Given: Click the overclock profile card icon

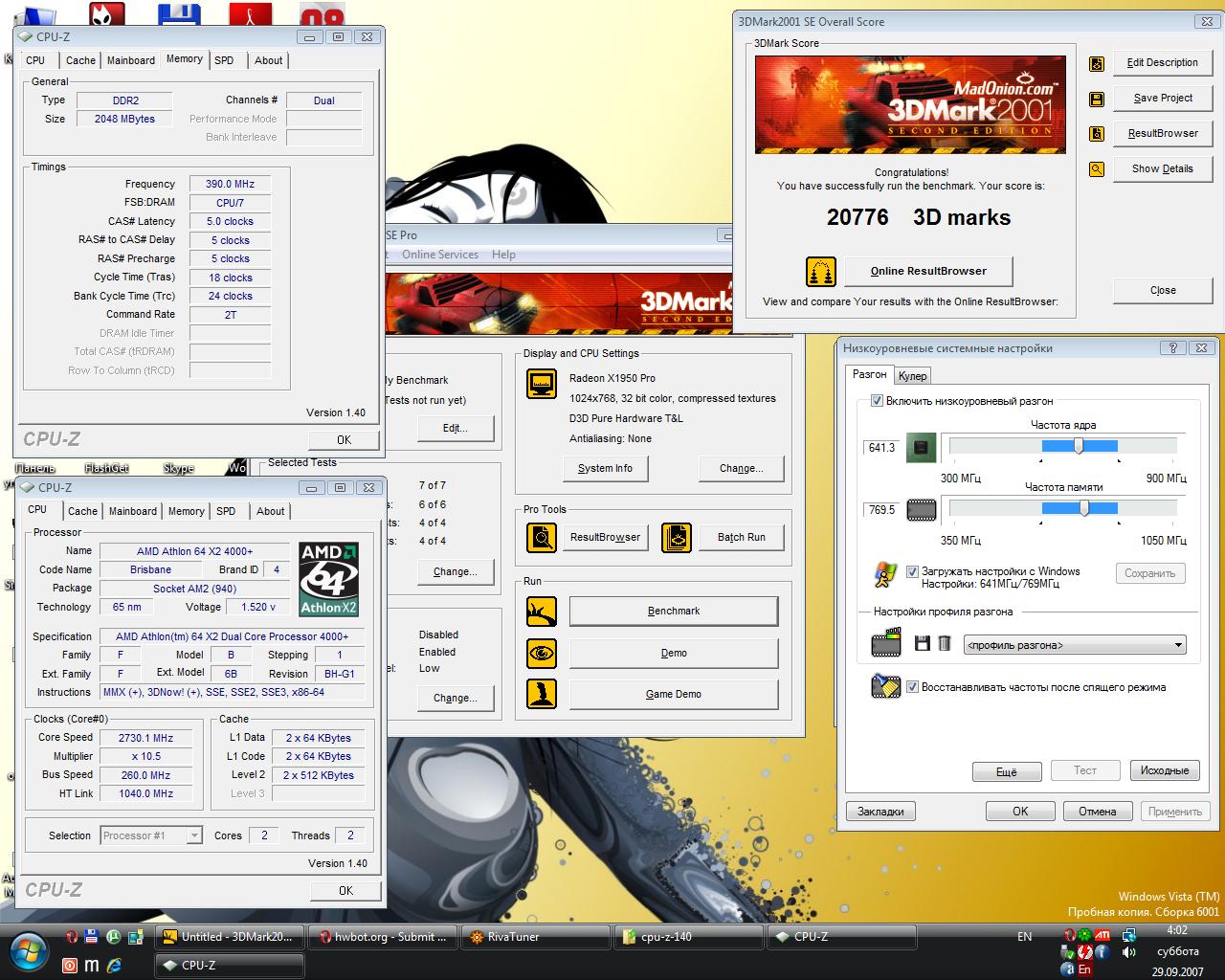Looking at the screenshot, I should tap(886, 641).
